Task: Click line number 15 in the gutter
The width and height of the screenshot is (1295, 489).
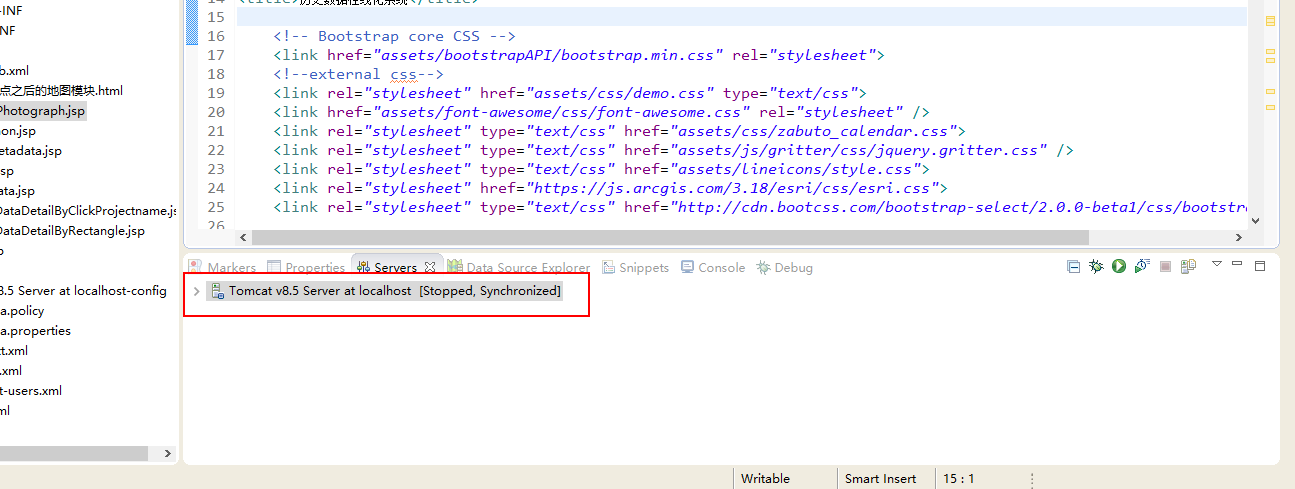Action: [x=216, y=18]
